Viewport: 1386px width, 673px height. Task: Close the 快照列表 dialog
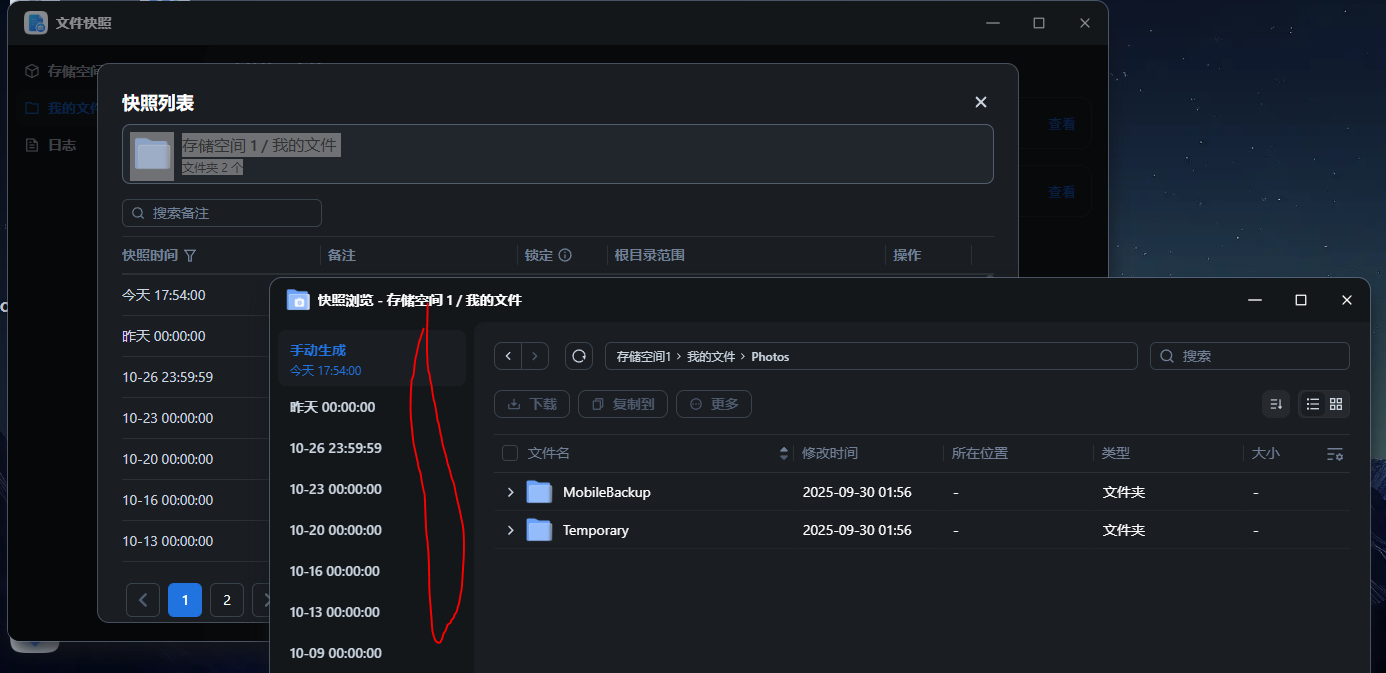981,102
